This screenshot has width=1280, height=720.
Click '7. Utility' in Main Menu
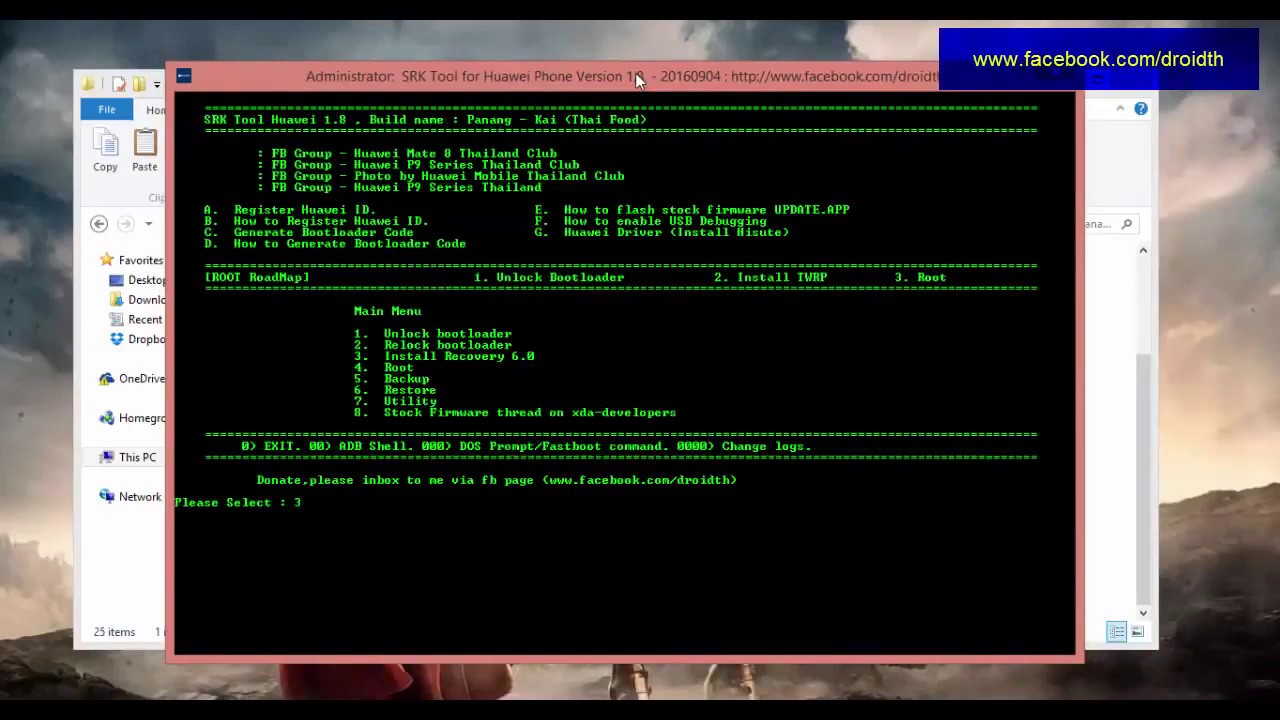click(x=395, y=401)
